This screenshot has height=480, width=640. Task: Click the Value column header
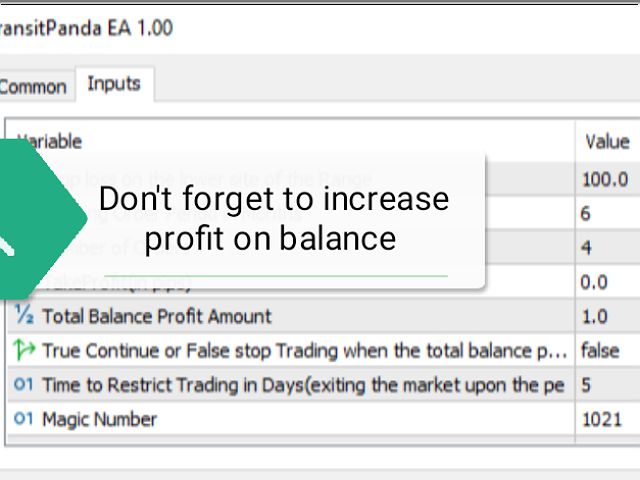(x=608, y=141)
